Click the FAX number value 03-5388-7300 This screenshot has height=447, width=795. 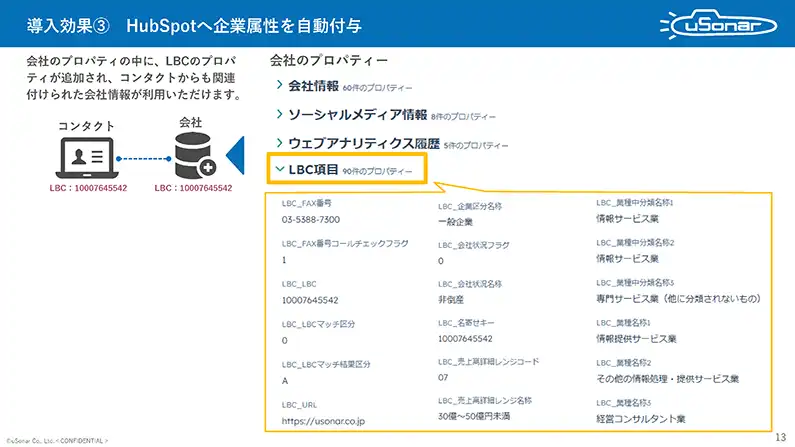(x=311, y=219)
